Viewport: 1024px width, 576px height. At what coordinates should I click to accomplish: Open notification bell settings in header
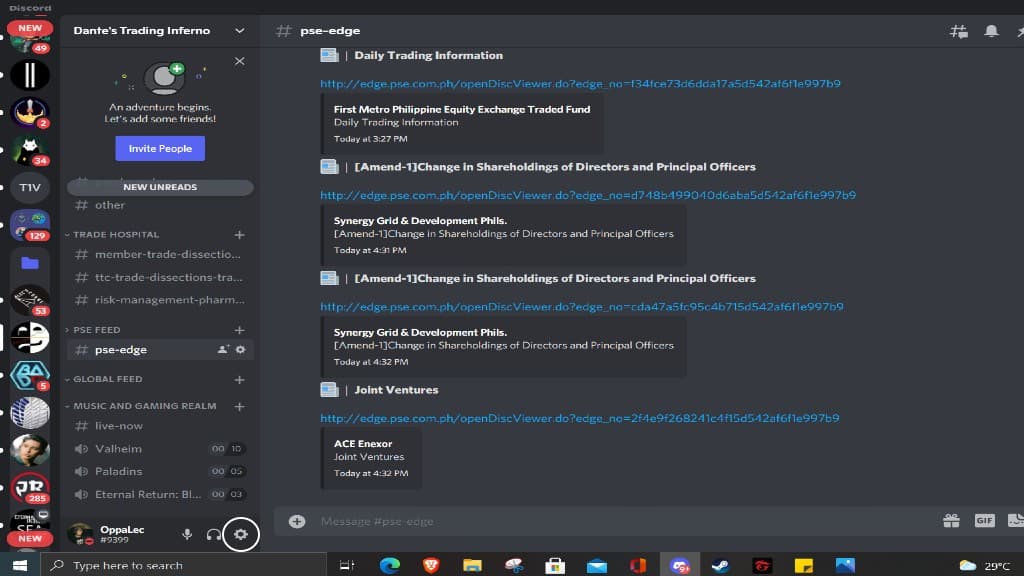pos(991,31)
